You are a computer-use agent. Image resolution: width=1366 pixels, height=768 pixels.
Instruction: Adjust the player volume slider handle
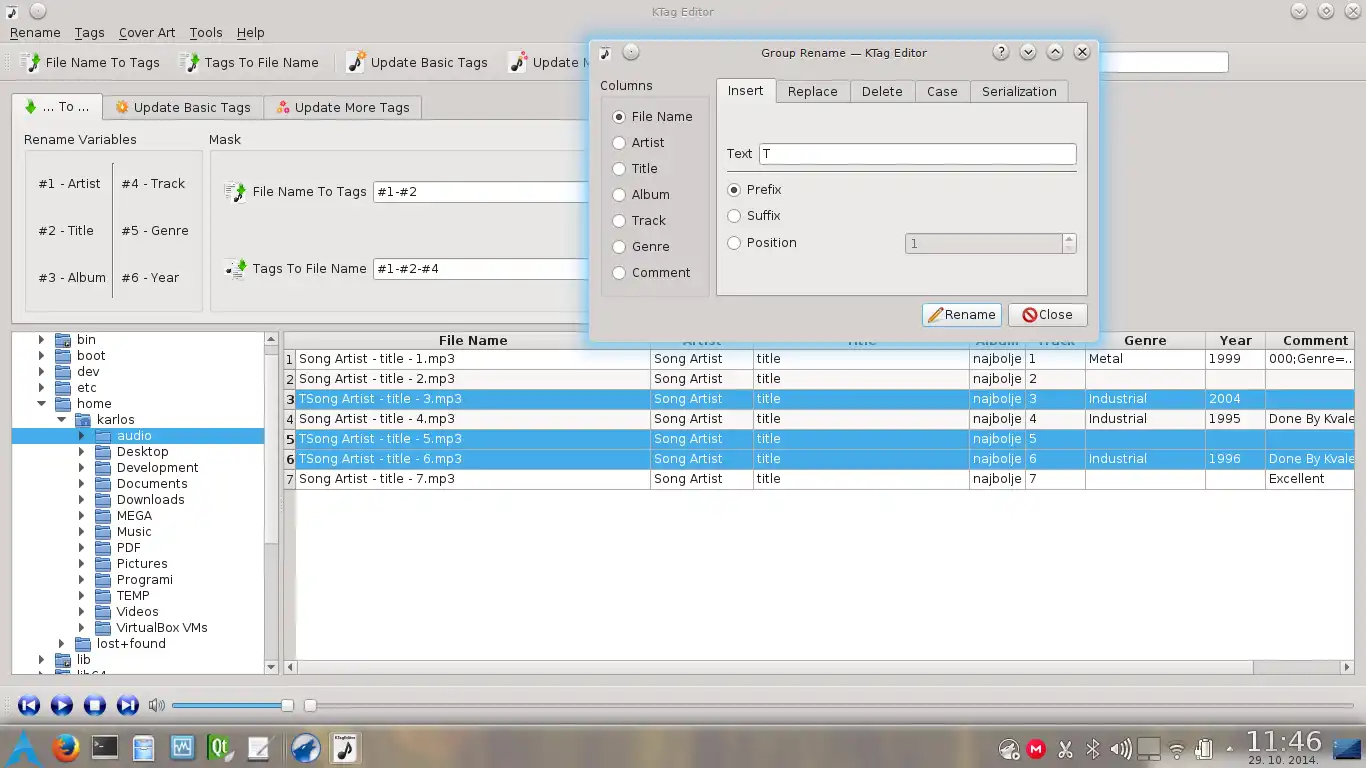click(287, 705)
